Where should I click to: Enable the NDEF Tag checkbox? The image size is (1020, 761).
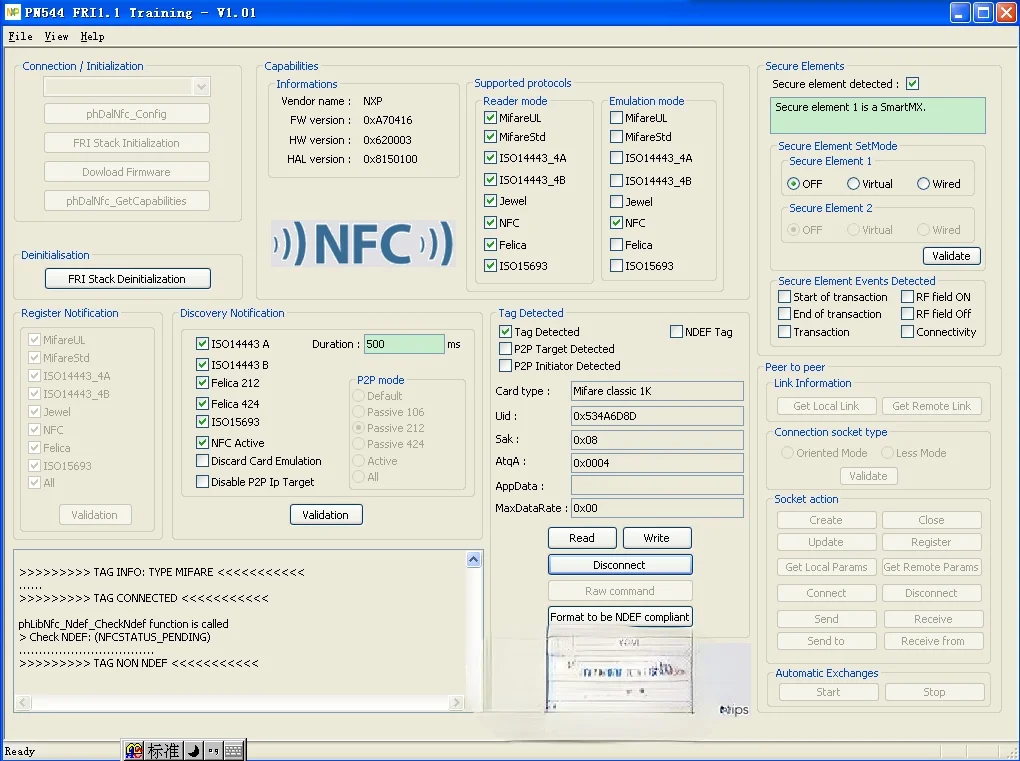(677, 332)
